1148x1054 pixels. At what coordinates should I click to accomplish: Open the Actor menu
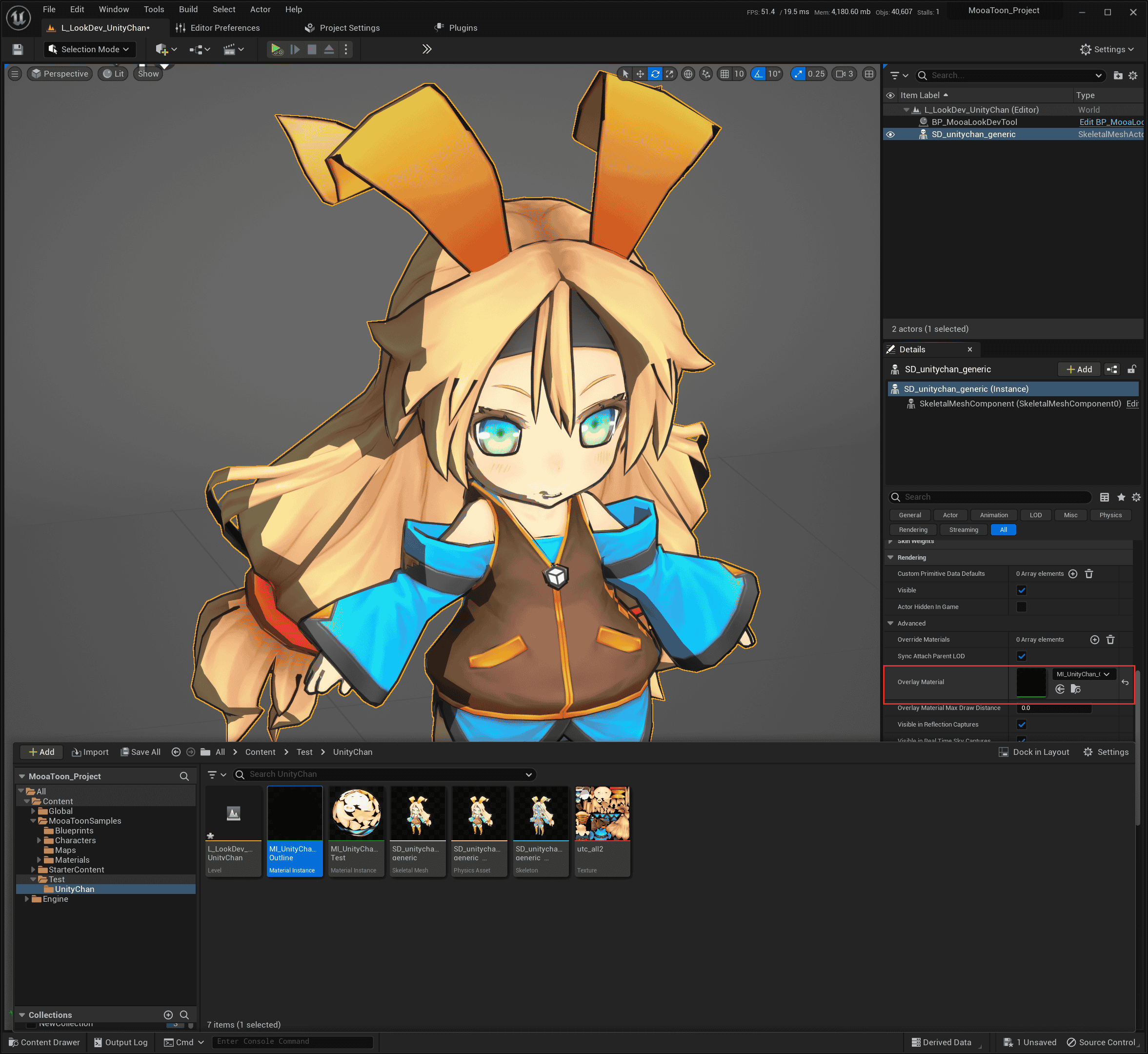260,9
